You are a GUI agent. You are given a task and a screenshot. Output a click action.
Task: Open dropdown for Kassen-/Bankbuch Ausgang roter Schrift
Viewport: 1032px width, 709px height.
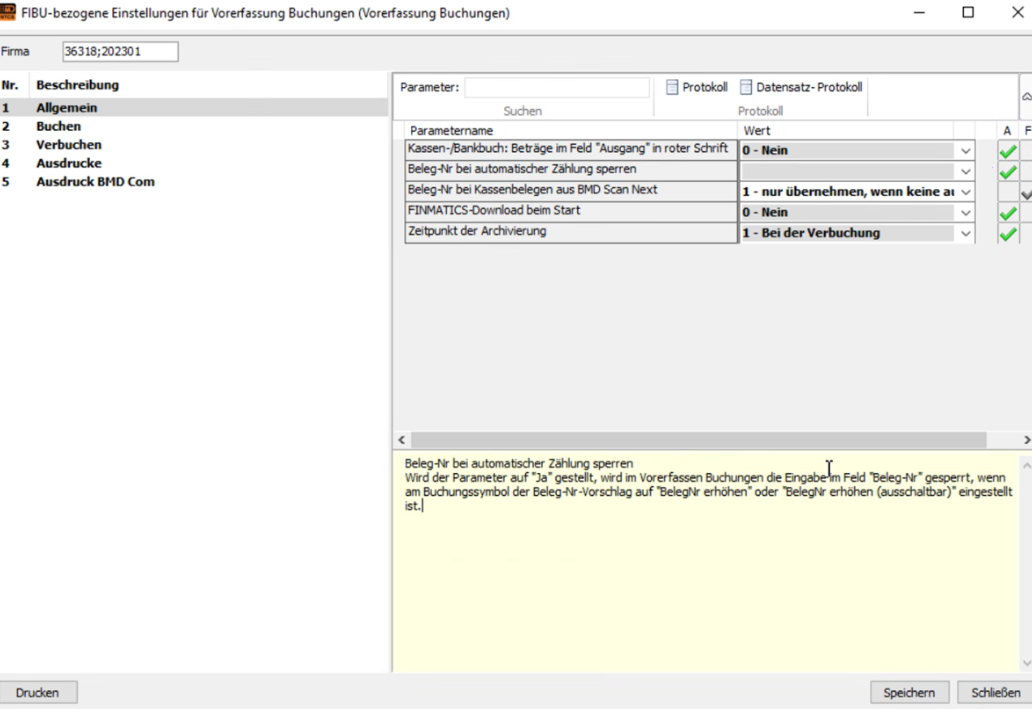point(965,150)
